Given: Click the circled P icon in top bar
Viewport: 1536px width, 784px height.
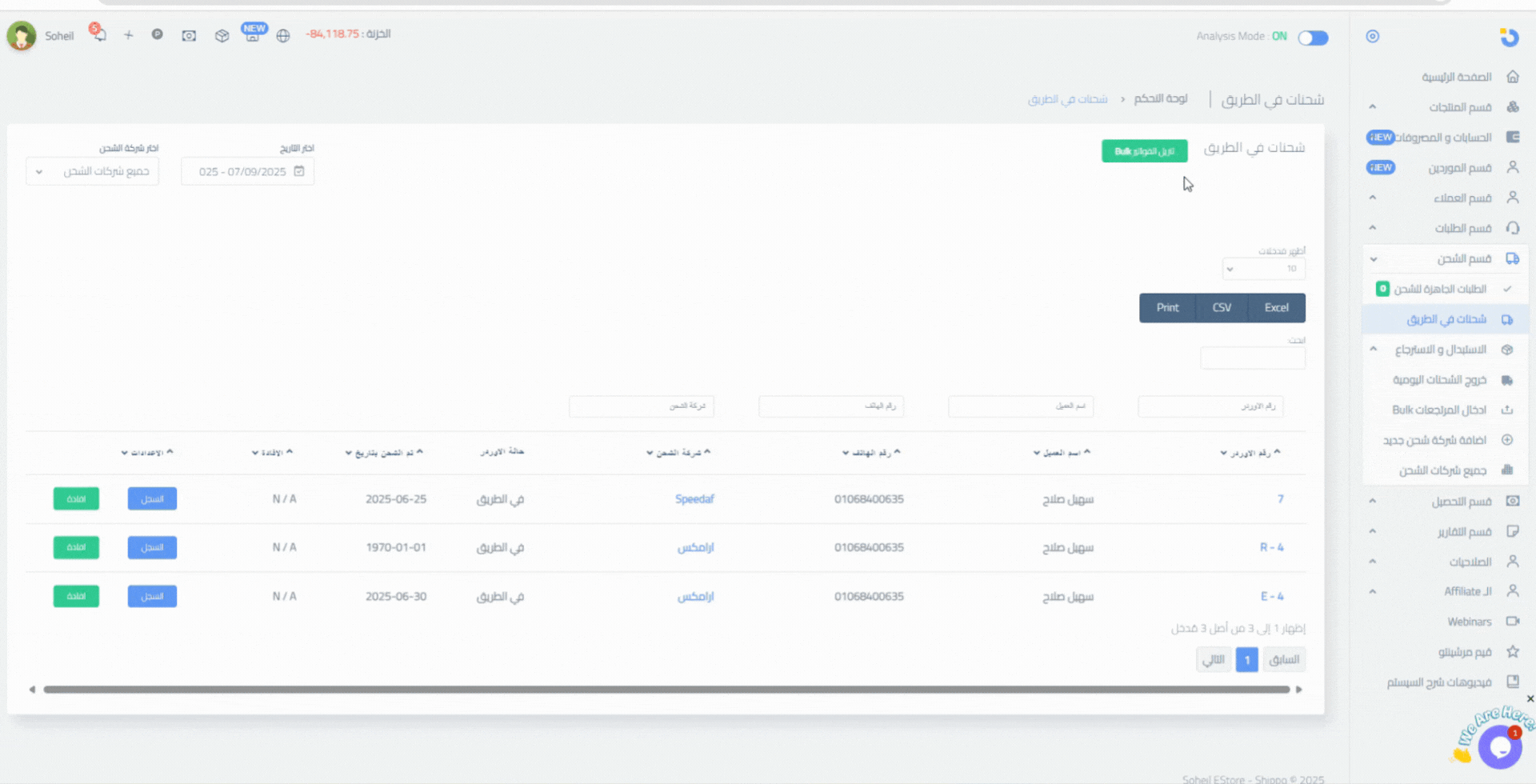Looking at the screenshot, I should point(158,34).
